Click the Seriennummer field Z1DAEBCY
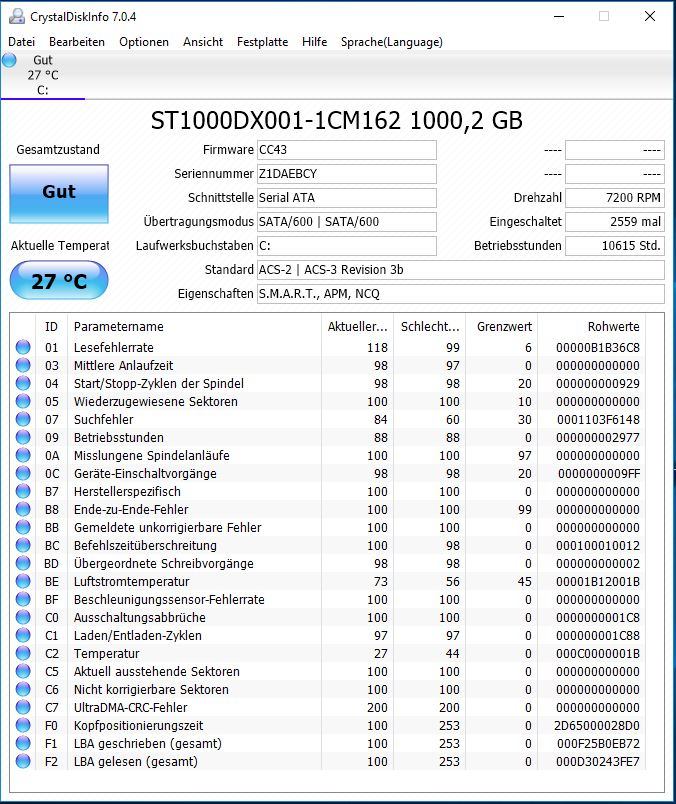The width and height of the screenshot is (676, 804). (347, 174)
